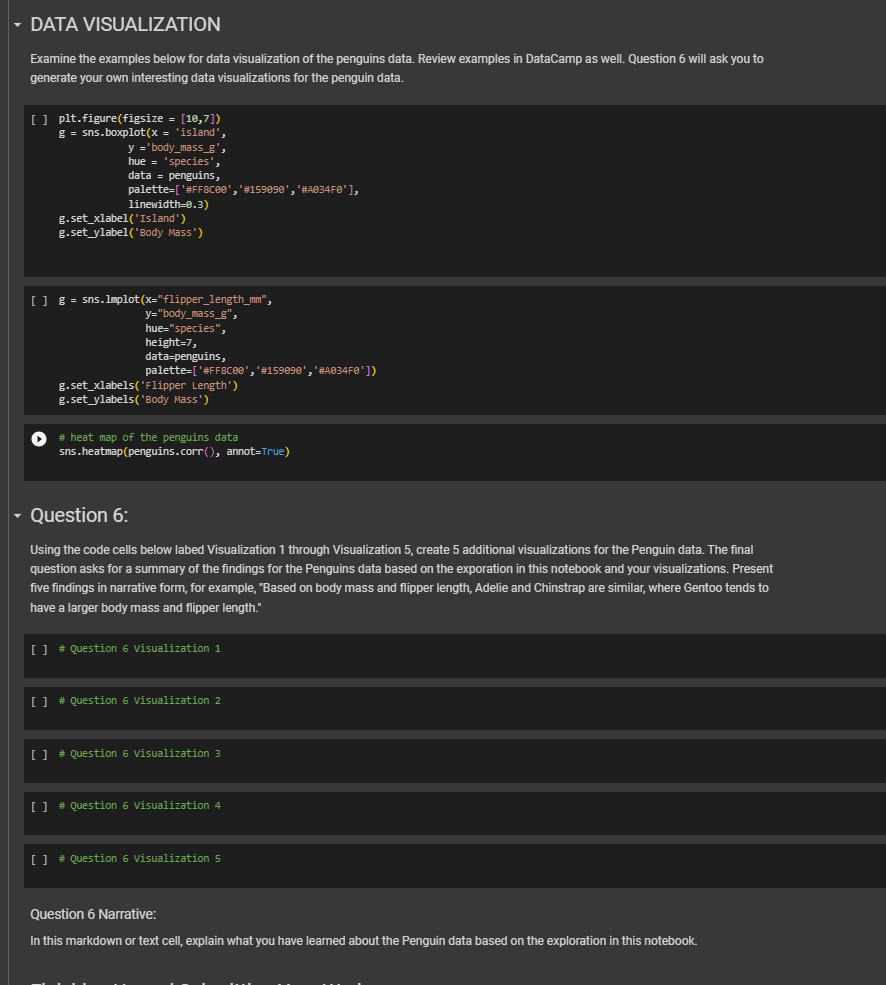Click the height=7 line

(x=171, y=342)
